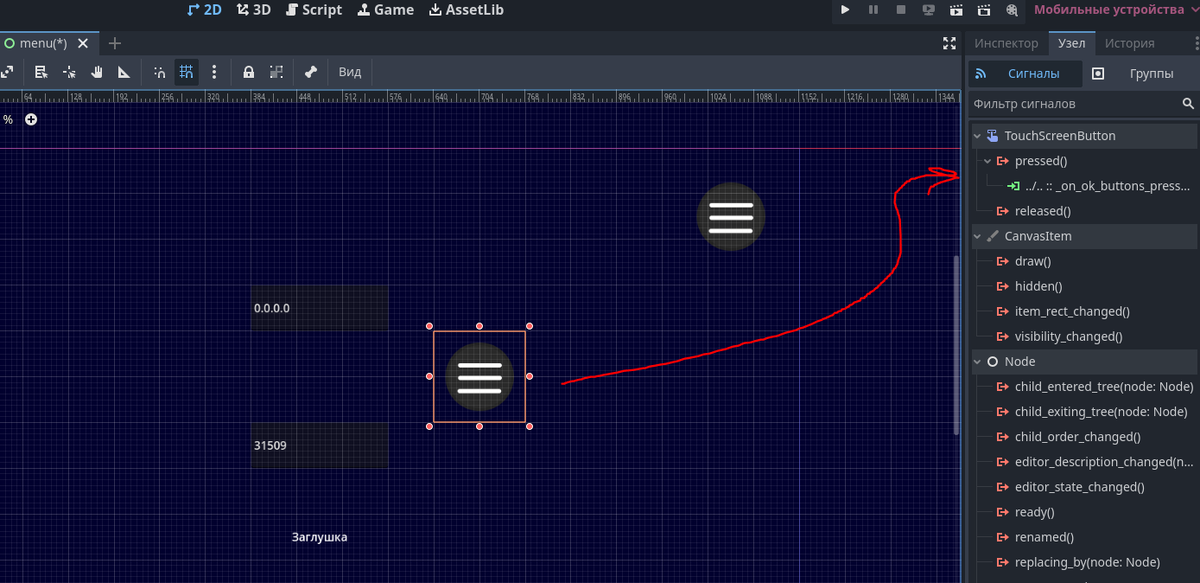The image size is (1200, 583).
Task: Select the unselected hamburger button on canvas
Action: 731,217
